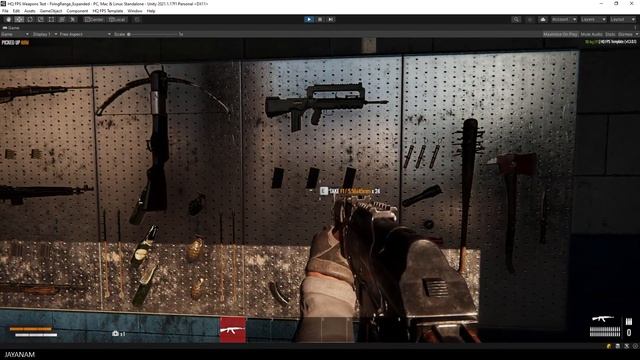Adjust the Game view Scale slider

[x=153, y=34]
